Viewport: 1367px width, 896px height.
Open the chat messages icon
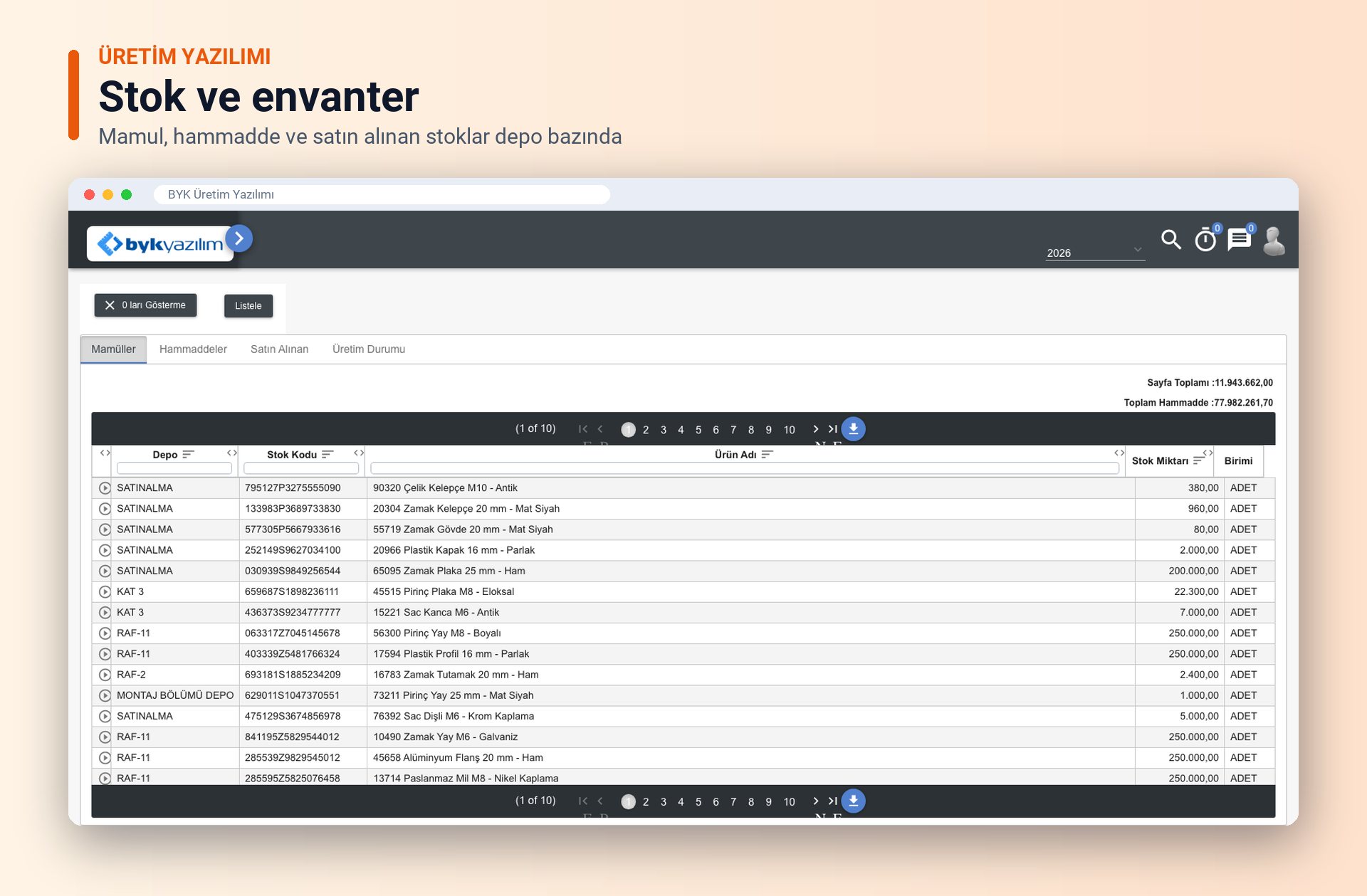tap(1240, 240)
